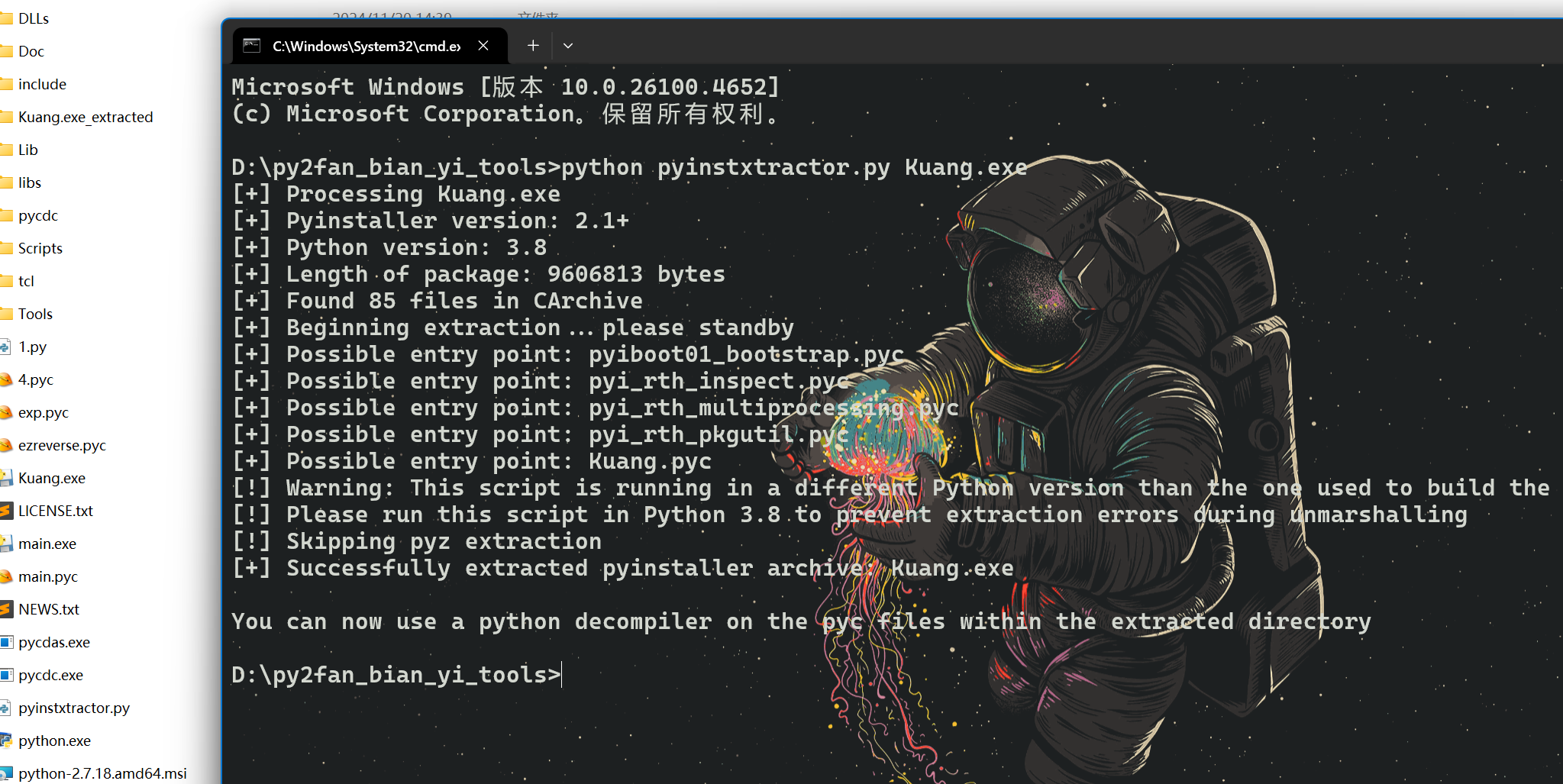Viewport: 1563px width, 784px height.
Task: Click the 'Skipping pyz extraction' warning line
Action: pyautogui.click(x=417, y=541)
